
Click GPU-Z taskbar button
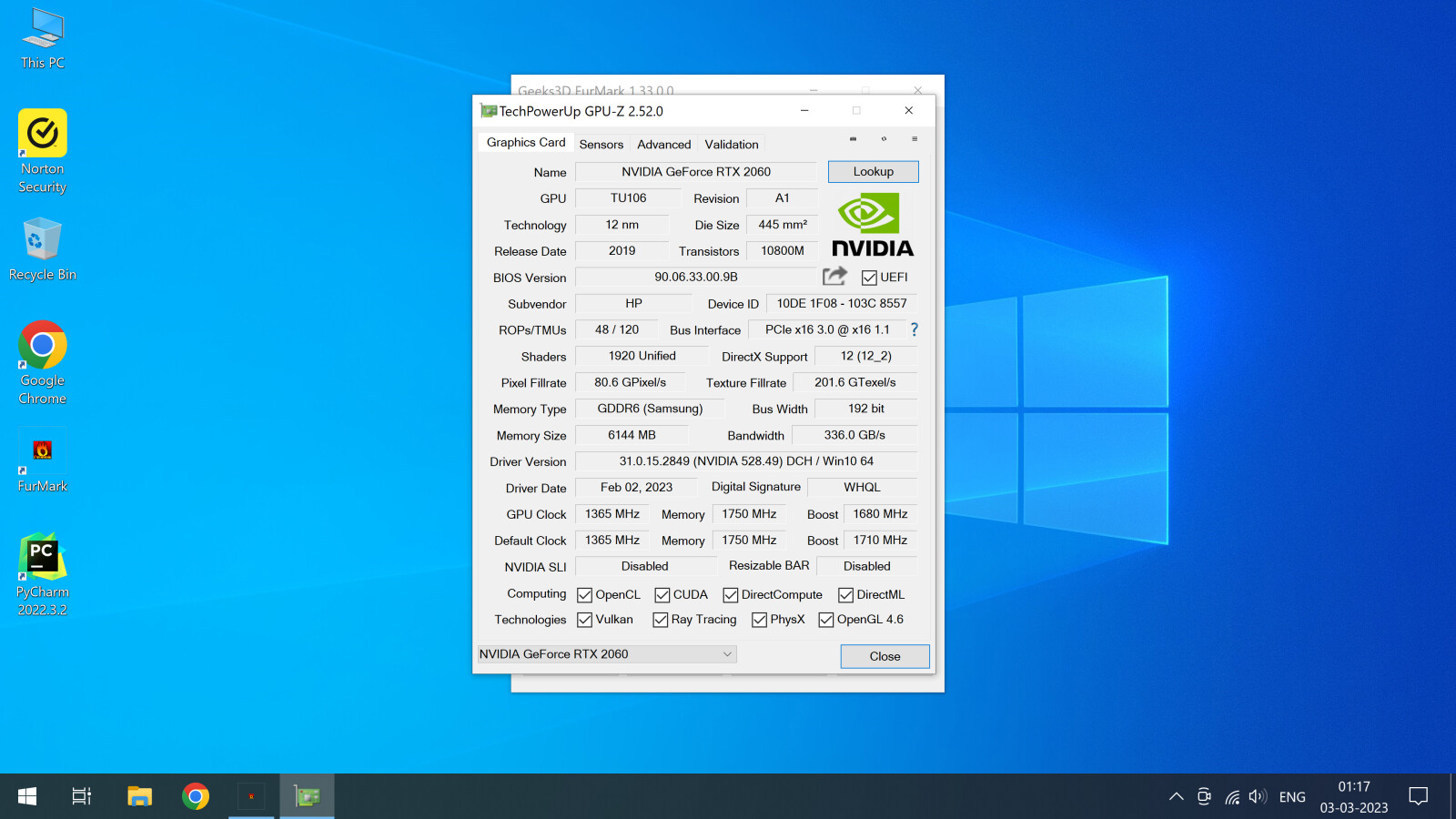tap(307, 796)
